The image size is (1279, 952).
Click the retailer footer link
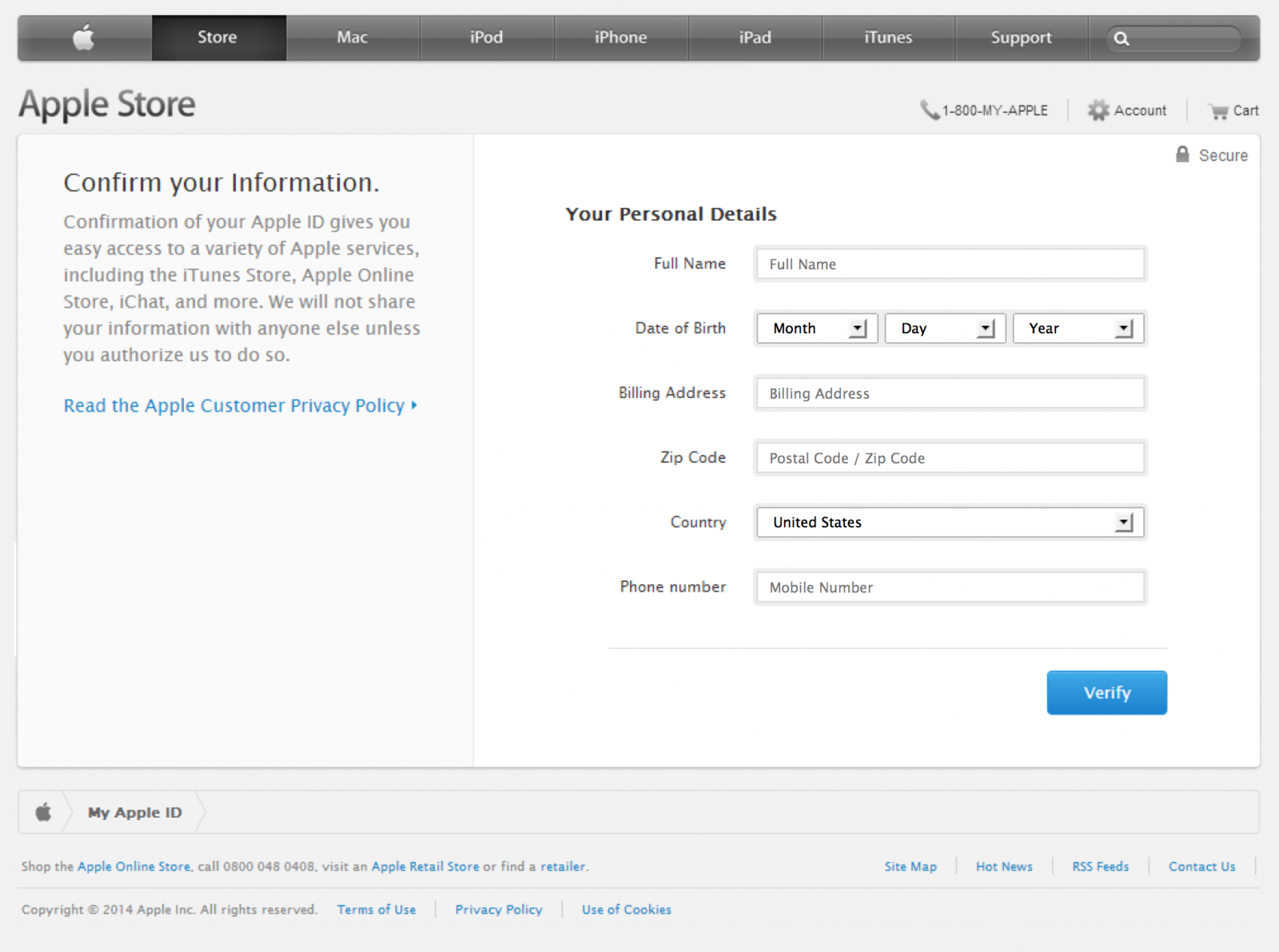563,866
